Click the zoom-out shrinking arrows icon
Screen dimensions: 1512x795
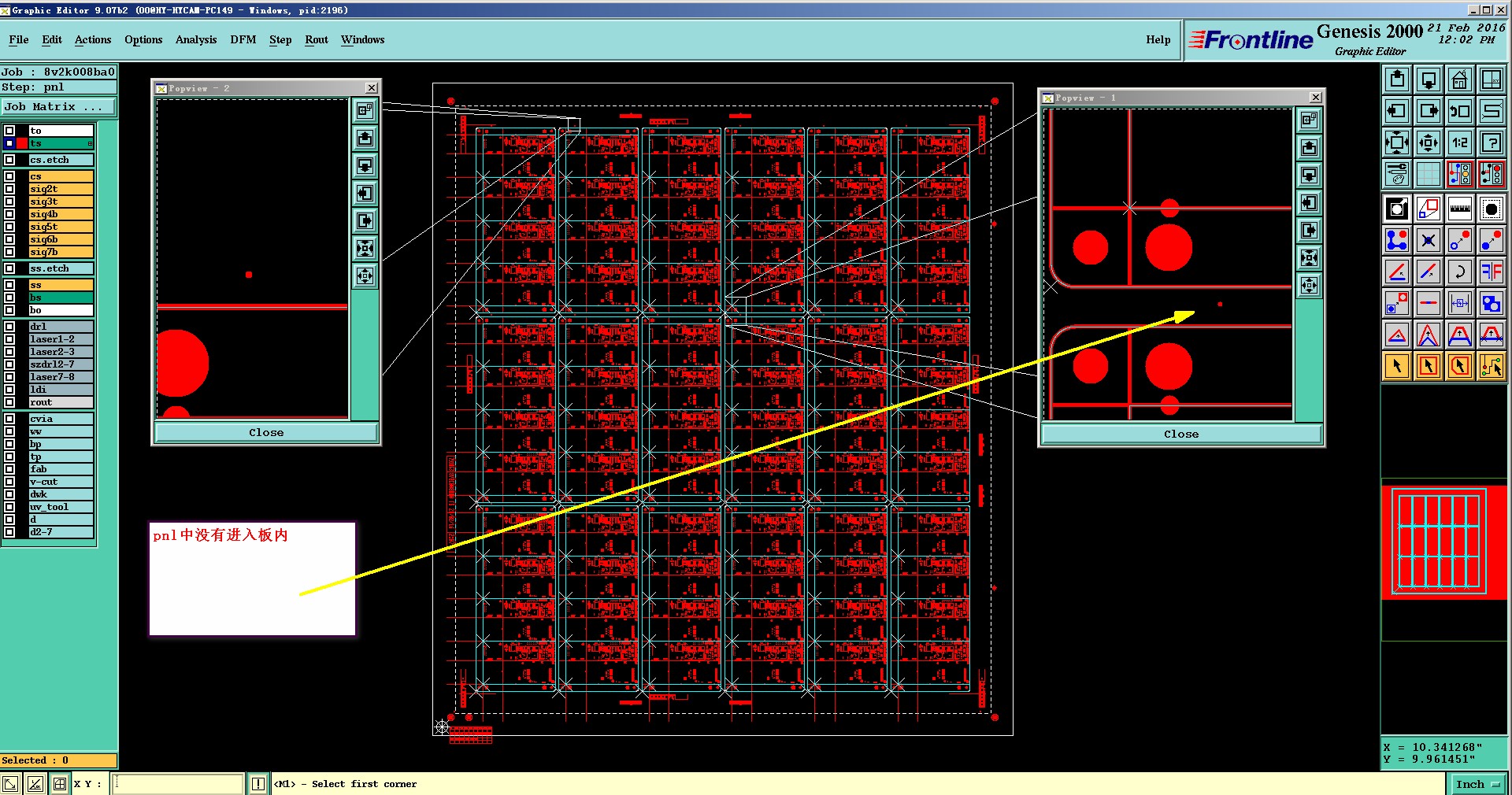pyautogui.click(x=1429, y=142)
